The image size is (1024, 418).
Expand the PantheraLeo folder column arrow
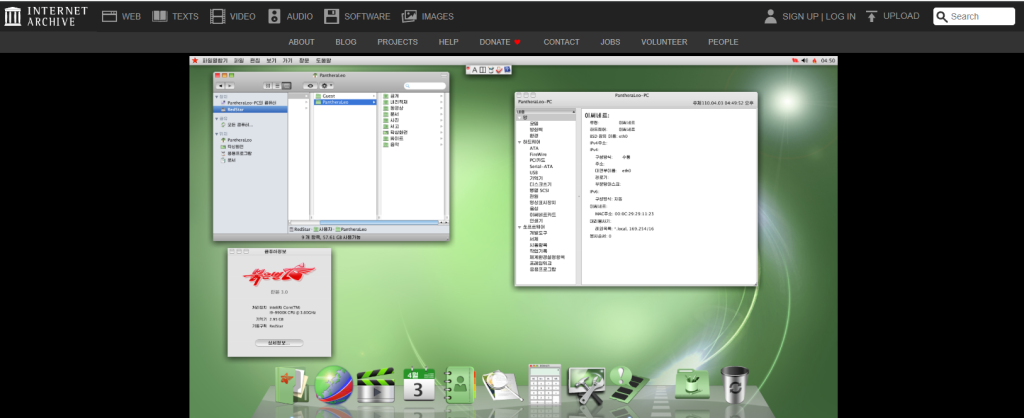tap(374, 102)
